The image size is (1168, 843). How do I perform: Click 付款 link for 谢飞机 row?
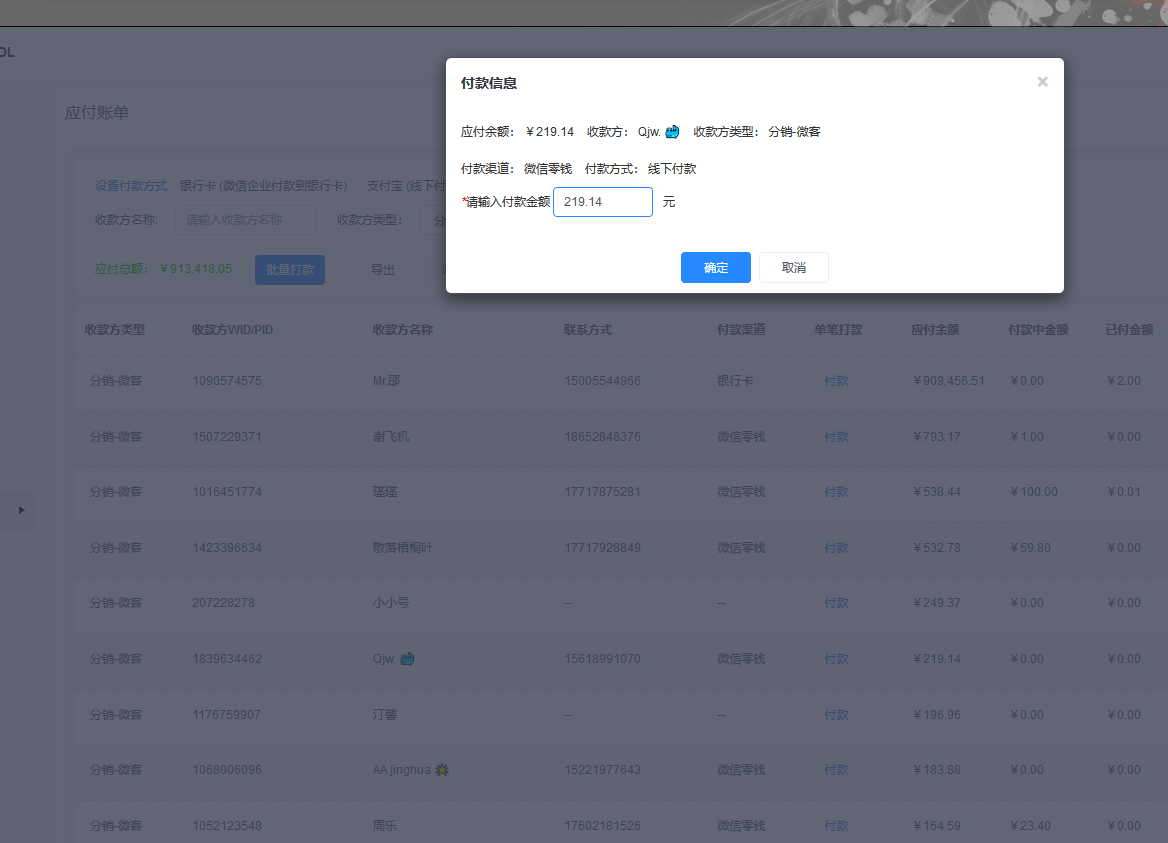pyautogui.click(x=836, y=437)
